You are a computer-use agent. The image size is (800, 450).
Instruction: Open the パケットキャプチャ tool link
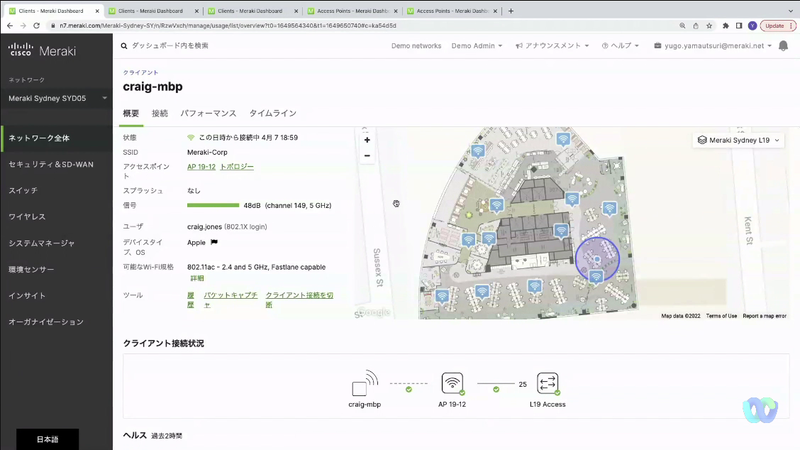pos(231,300)
